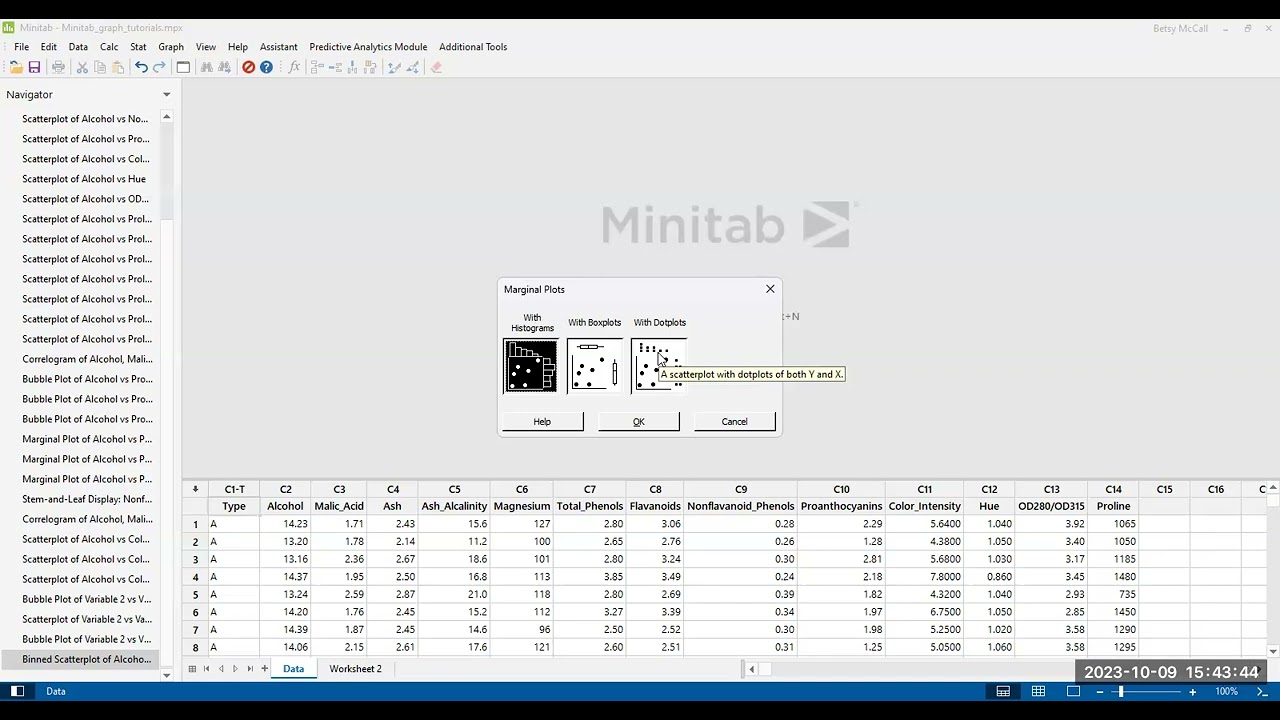Switch to the output-only view icon in the status bar
The width and height of the screenshot is (1280, 720).
[1073, 691]
